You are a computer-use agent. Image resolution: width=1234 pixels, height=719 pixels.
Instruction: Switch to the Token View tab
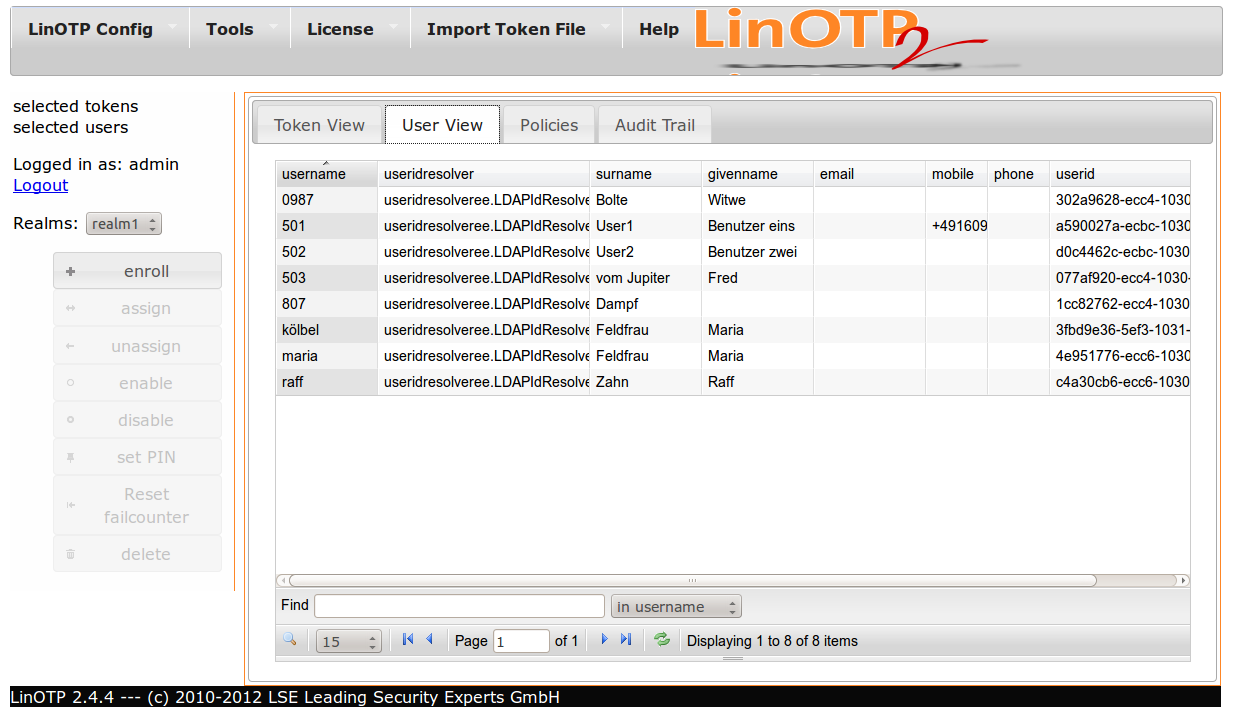coord(319,125)
